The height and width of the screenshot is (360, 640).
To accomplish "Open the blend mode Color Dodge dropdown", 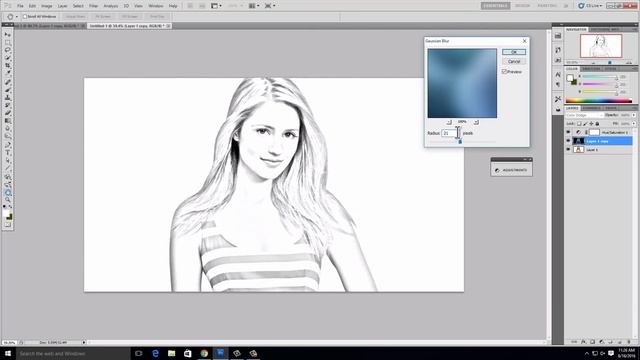I will [x=584, y=116].
